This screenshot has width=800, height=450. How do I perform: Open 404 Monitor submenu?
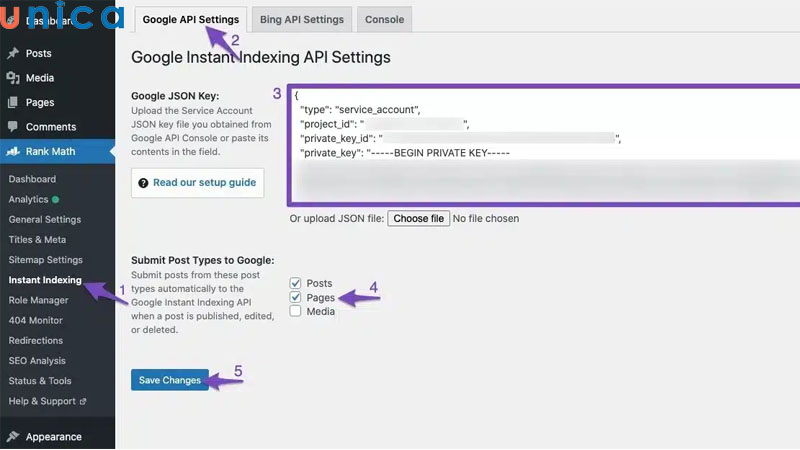(35, 320)
